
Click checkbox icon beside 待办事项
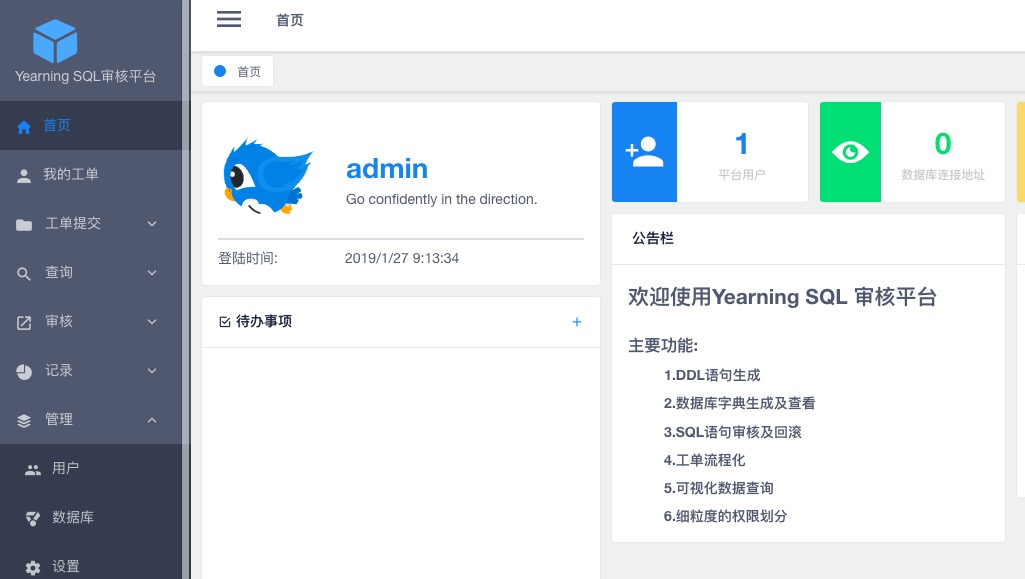(x=225, y=322)
